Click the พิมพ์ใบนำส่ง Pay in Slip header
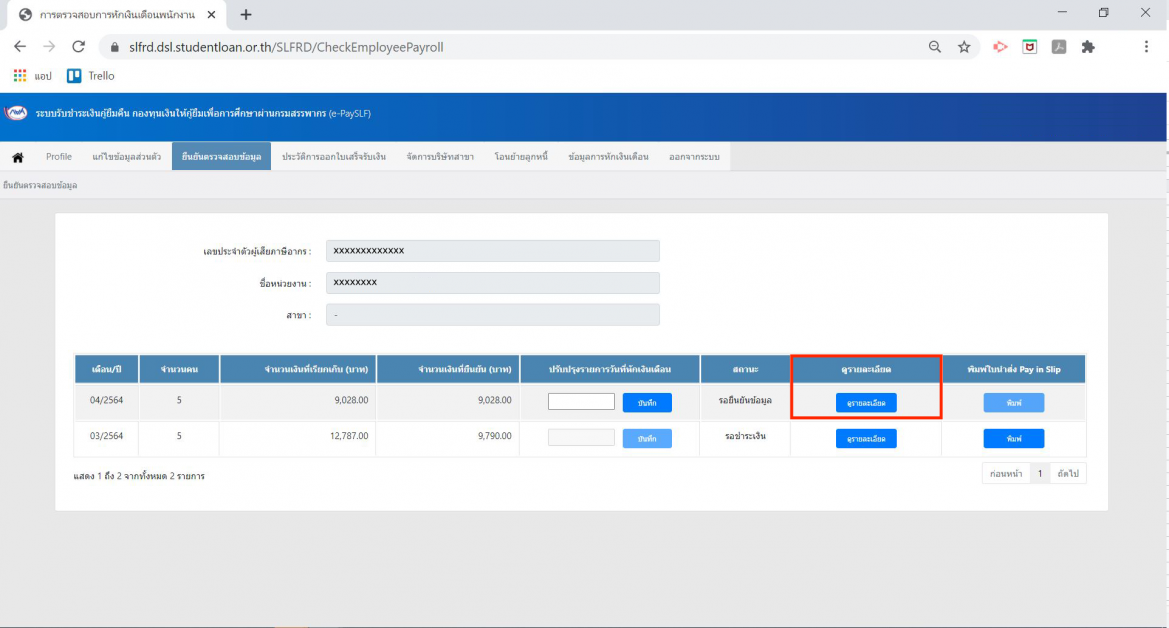1169x628 pixels. (x=1014, y=369)
